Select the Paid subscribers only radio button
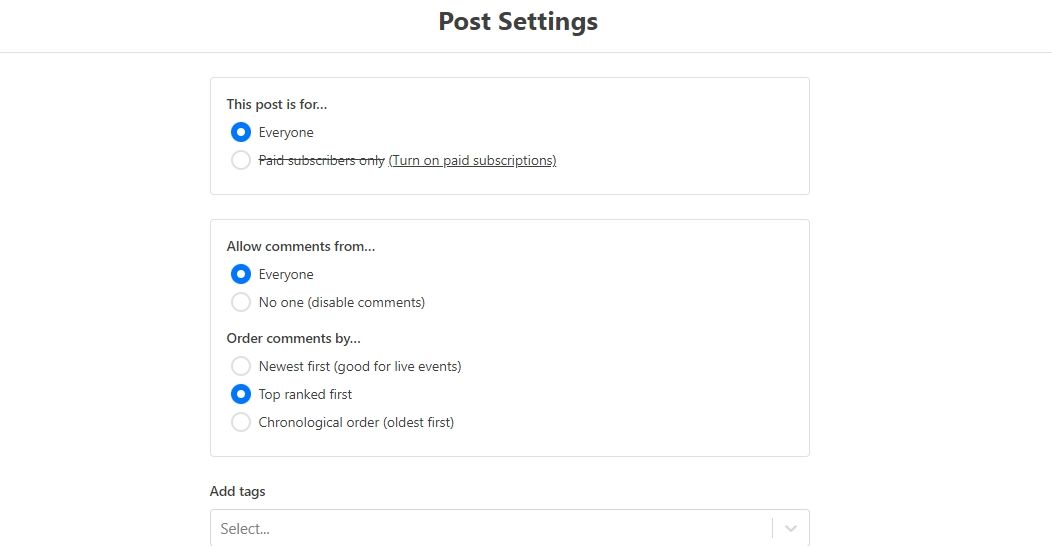Image resolution: width=1052 pixels, height=546 pixels. tap(240, 160)
